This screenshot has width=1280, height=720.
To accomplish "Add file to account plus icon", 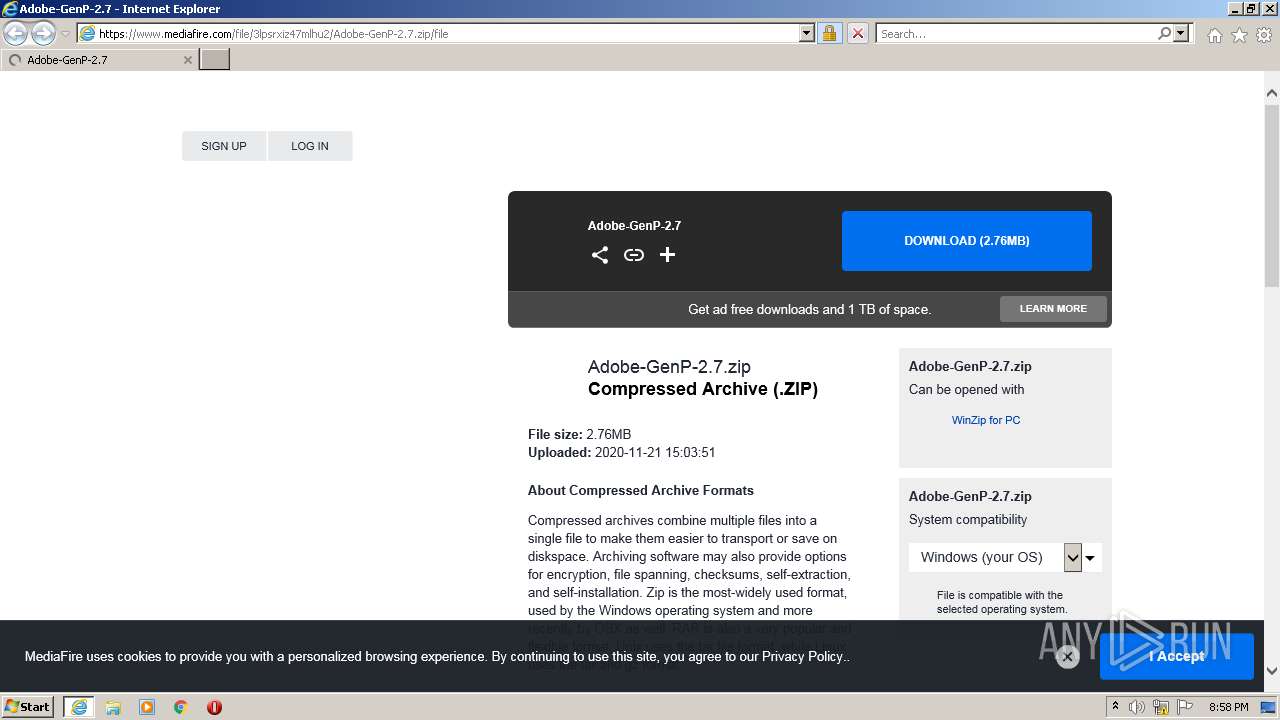I will pos(668,255).
